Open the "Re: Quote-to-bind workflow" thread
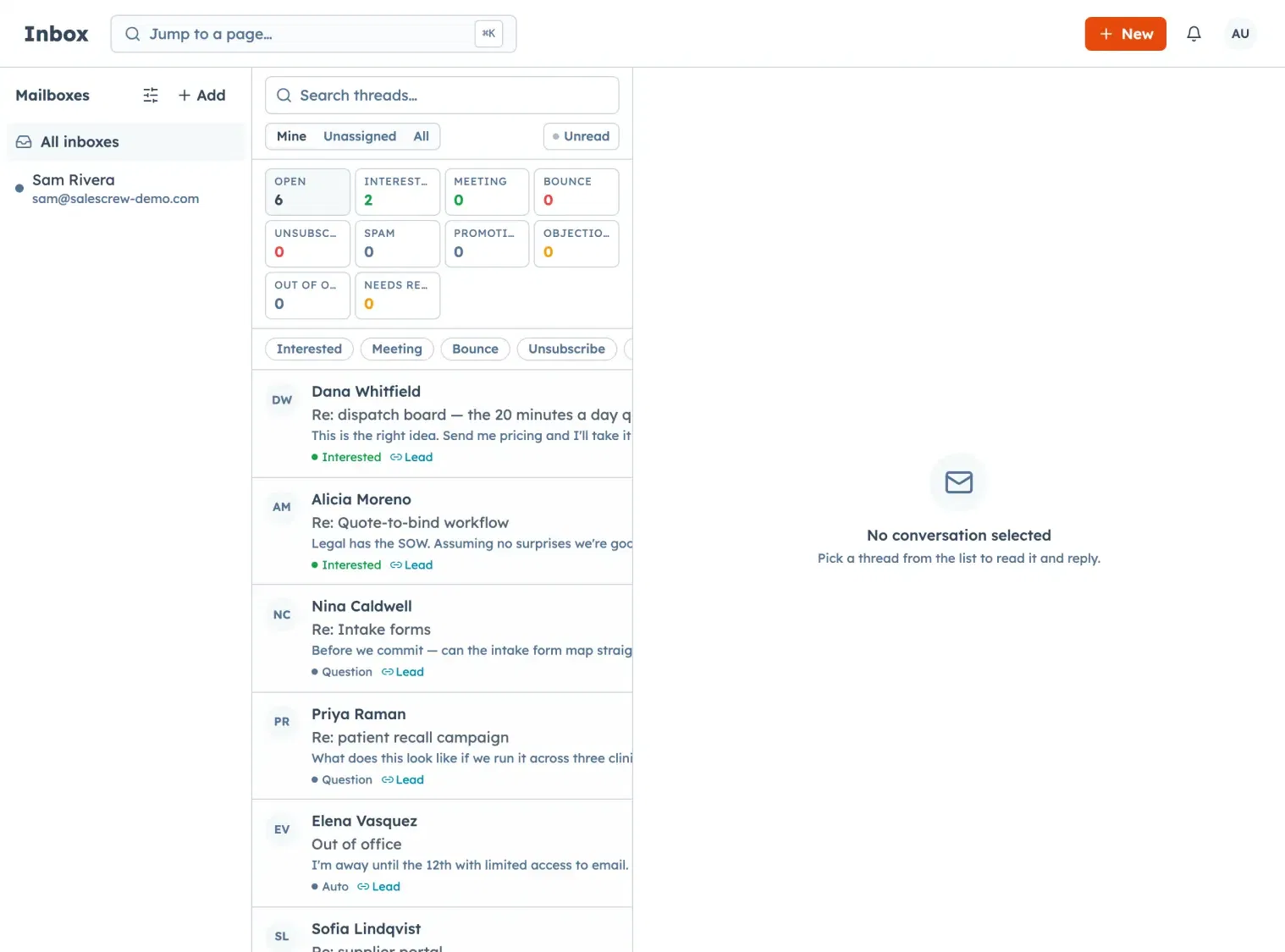This screenshot has height=952, width=1285. pyautogui.click(x=442, y=531)
